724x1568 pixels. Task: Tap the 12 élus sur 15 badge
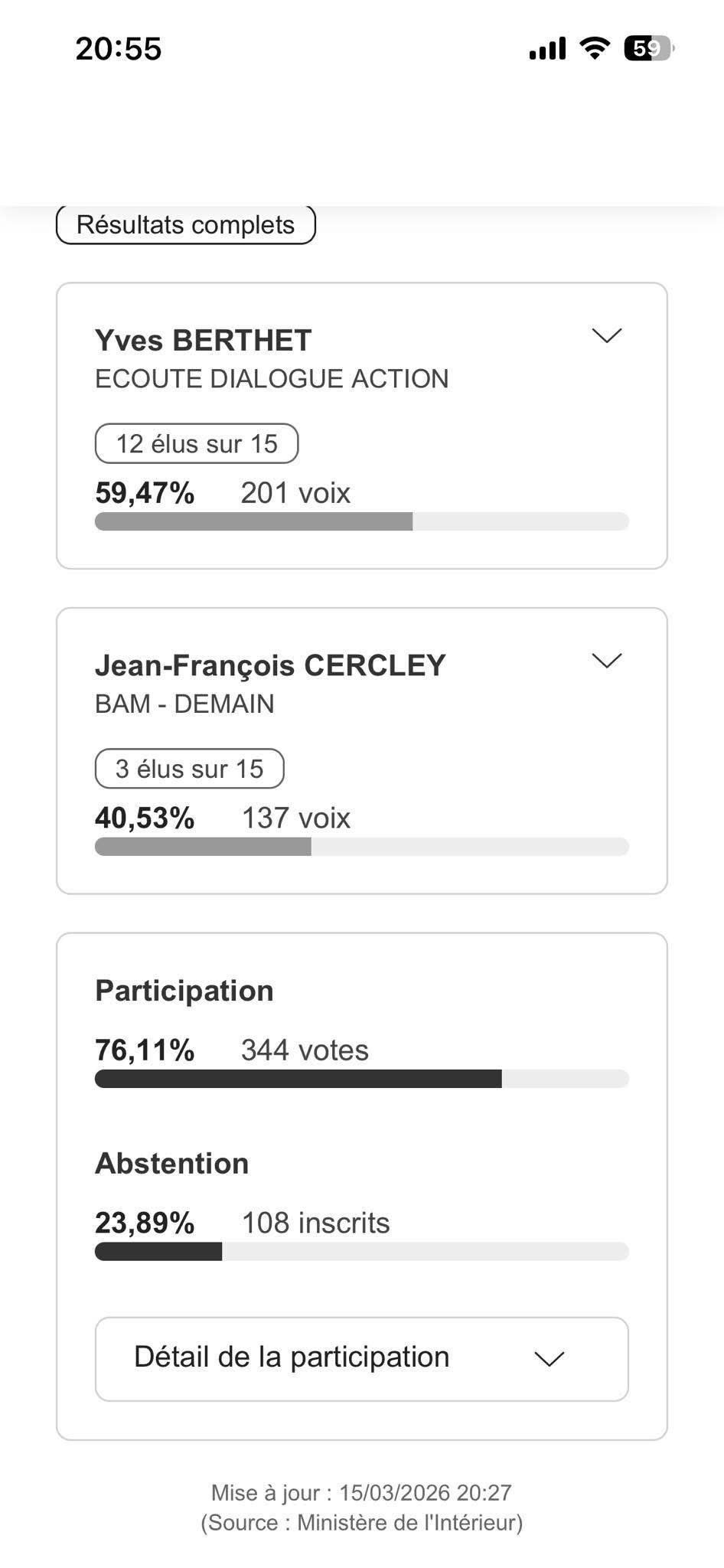[x=197, y=444]
